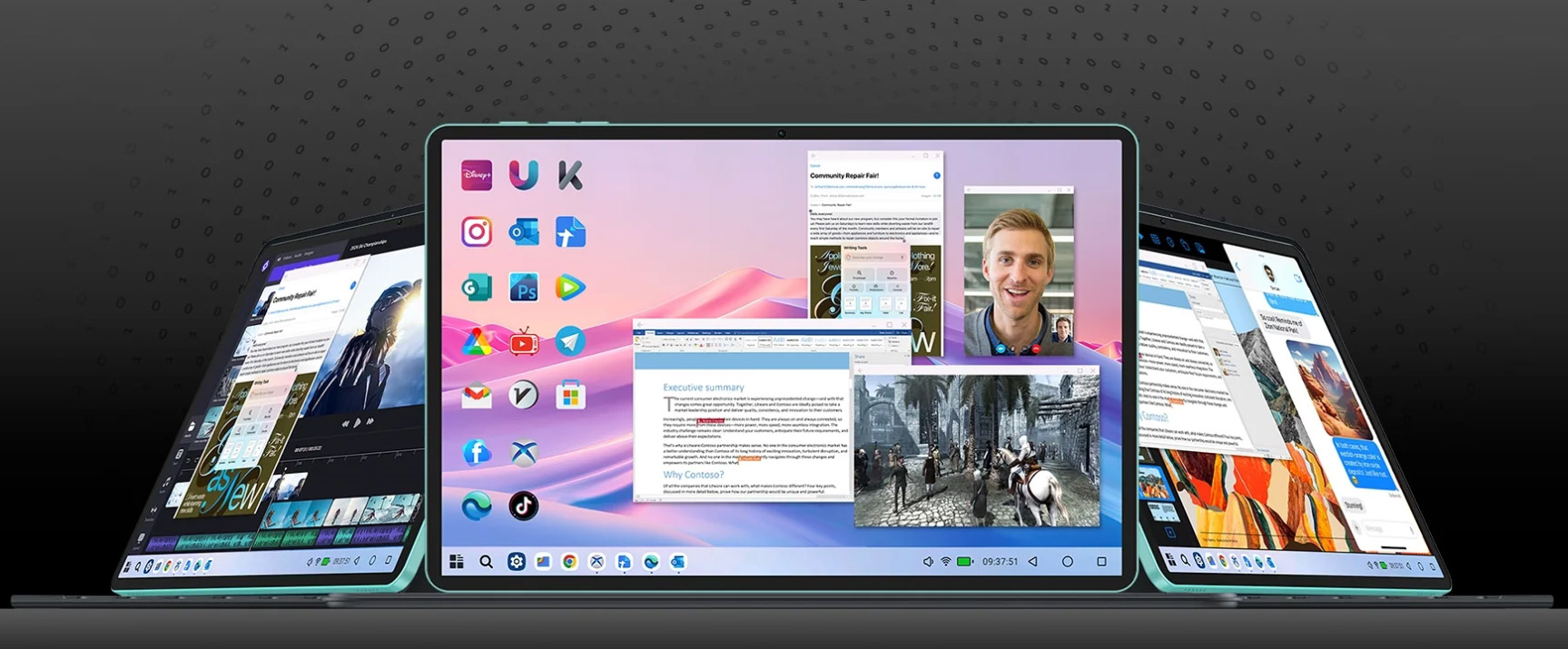Open the gallery app in the taskbar
Image resolution: width=1568 pixels, height=649 pixels.
(x=543, y=562)
